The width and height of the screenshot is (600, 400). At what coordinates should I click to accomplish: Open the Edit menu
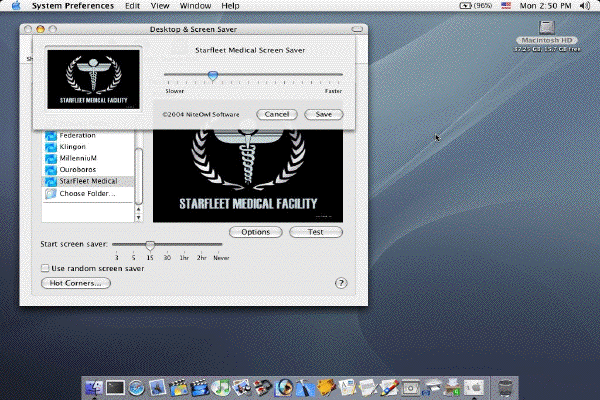(132, 6)
